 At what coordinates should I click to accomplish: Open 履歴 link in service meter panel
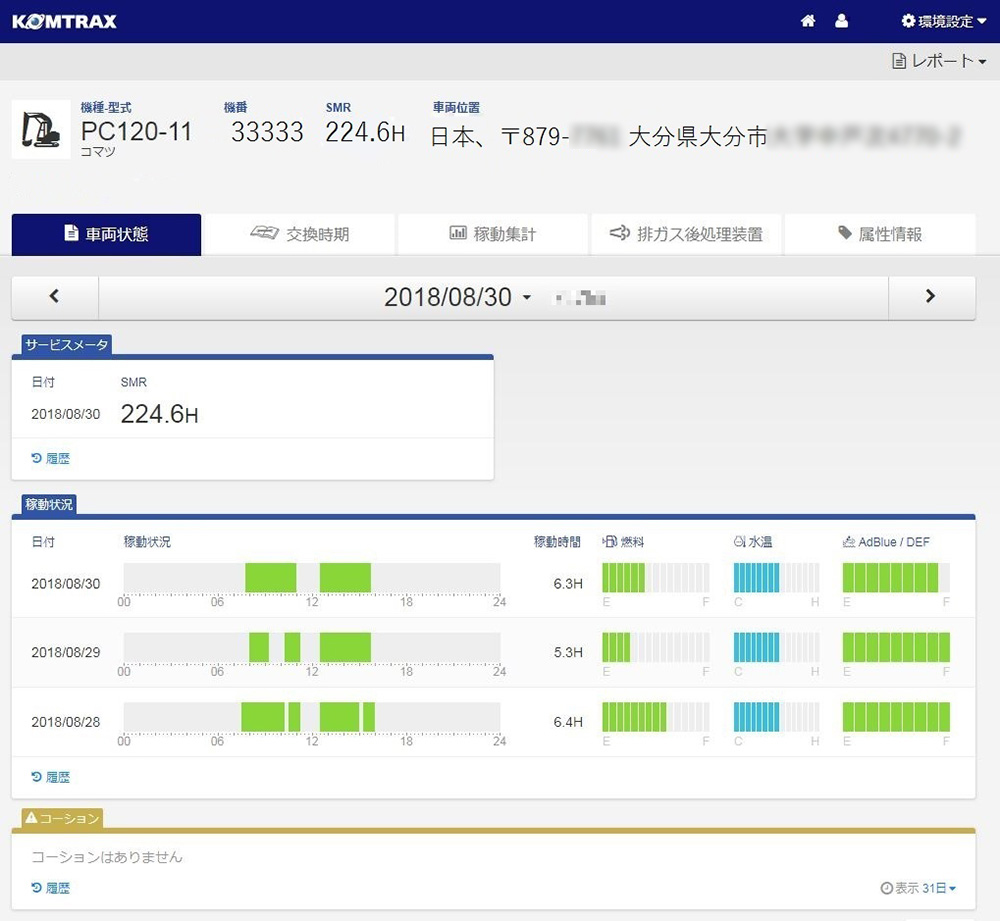click(51, 459)
